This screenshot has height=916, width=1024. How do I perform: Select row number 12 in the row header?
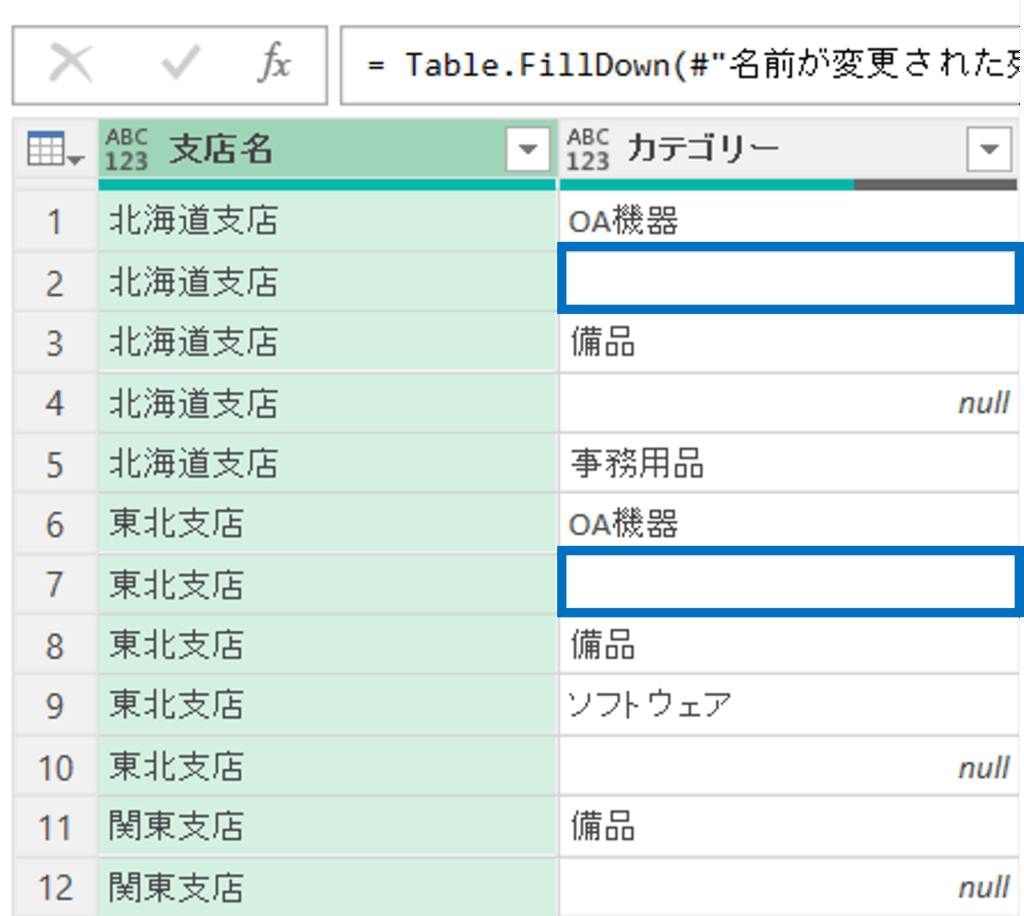(55, 887)
